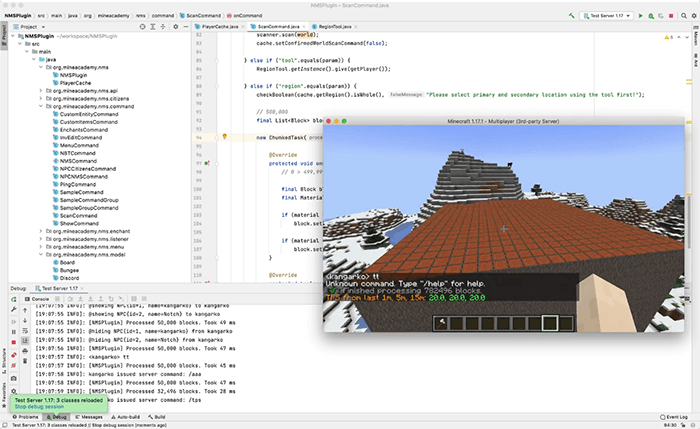Open the Structure side panel

[4, 361]
